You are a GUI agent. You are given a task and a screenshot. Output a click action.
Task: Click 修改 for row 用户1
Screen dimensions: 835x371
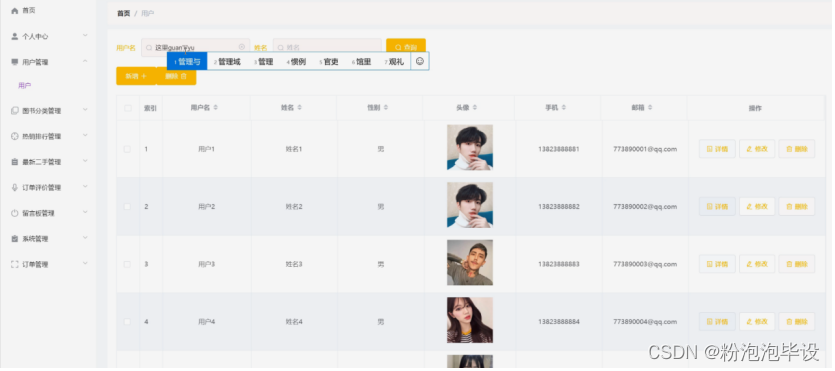[757, 149]
